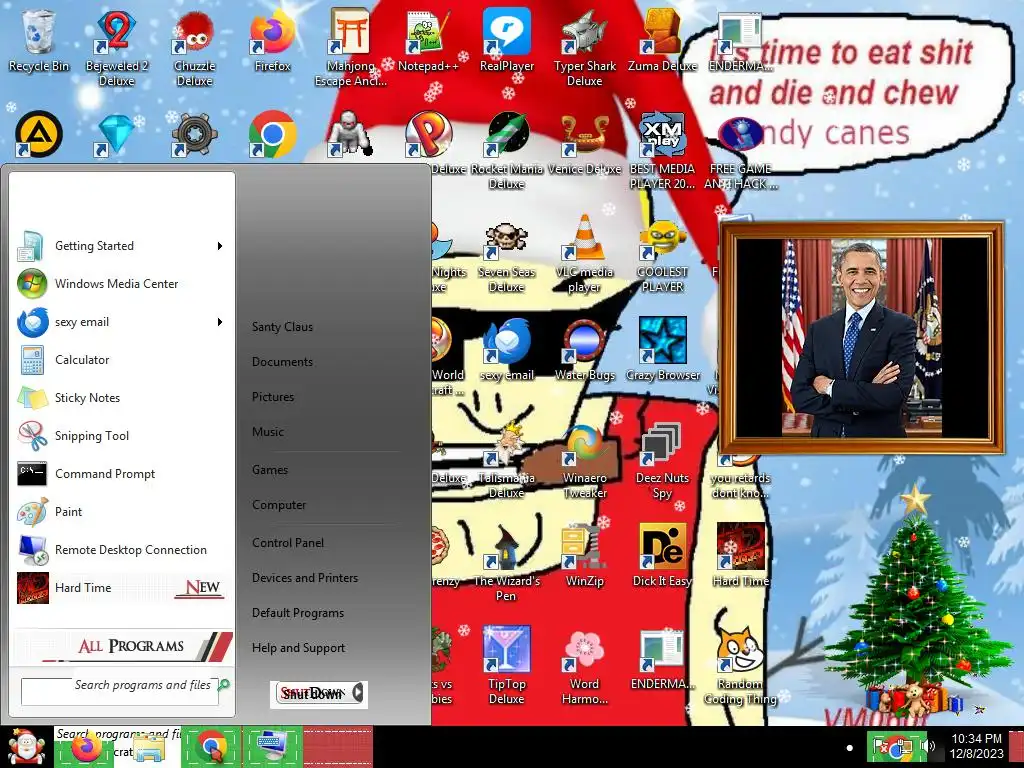Click the All Programs button

click(x=123, y=646)
